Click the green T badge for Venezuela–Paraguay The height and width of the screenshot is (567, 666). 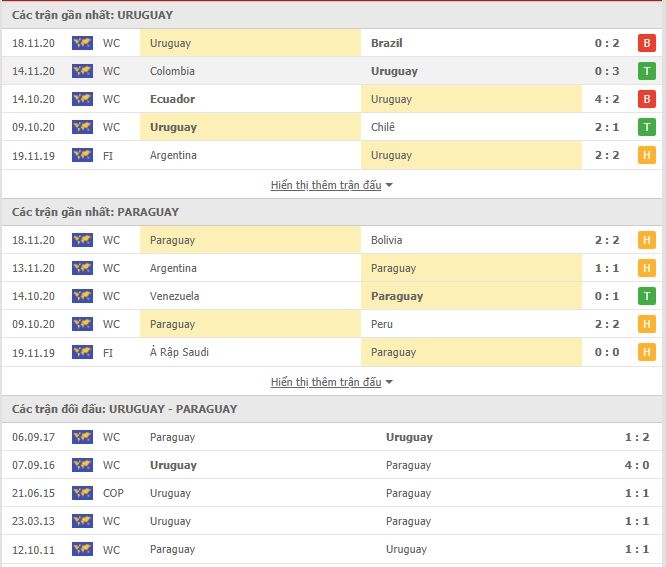pyautogui.click(x=646, y=296)
